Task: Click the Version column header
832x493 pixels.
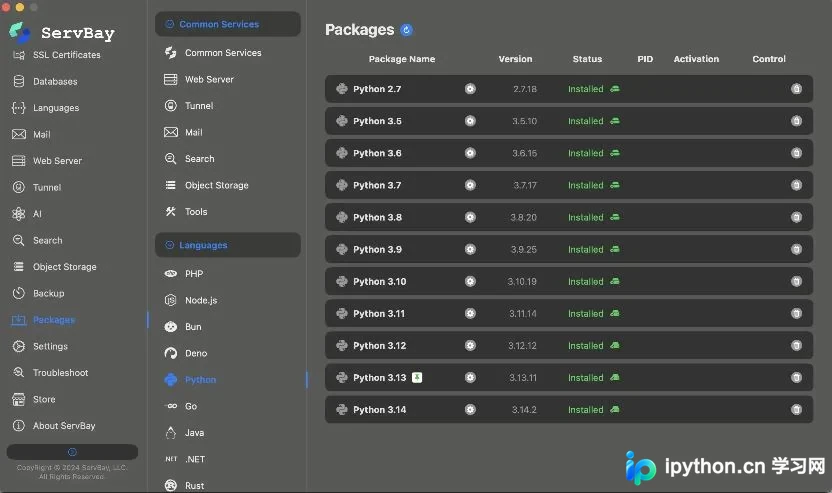Action: (x=515, y=59)
